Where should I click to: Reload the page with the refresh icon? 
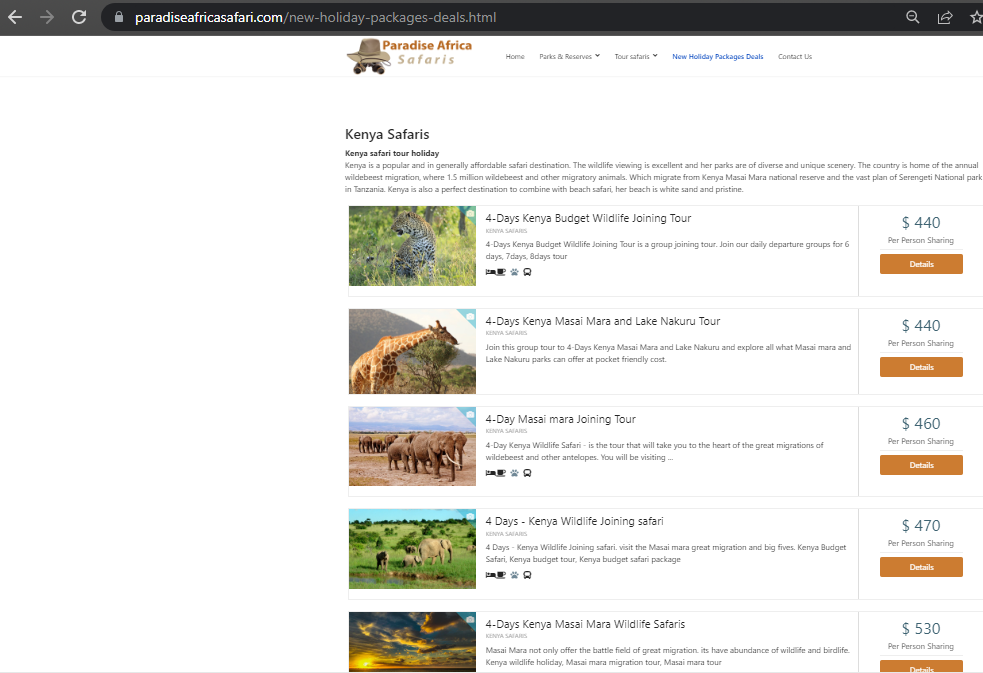coord(79,17)
